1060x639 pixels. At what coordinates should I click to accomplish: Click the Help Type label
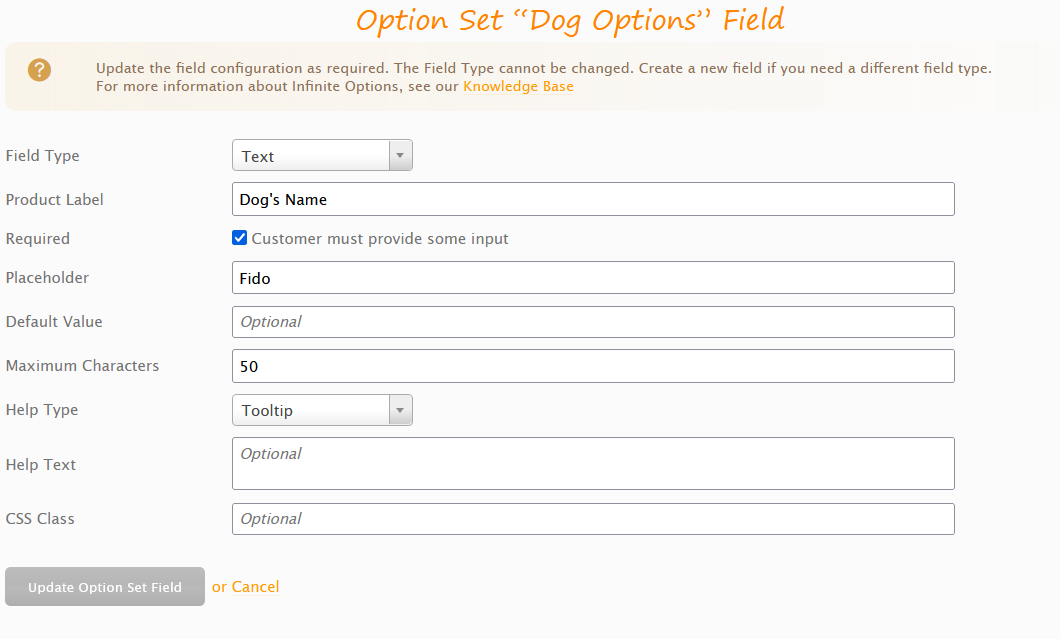(x=42, y=410)
